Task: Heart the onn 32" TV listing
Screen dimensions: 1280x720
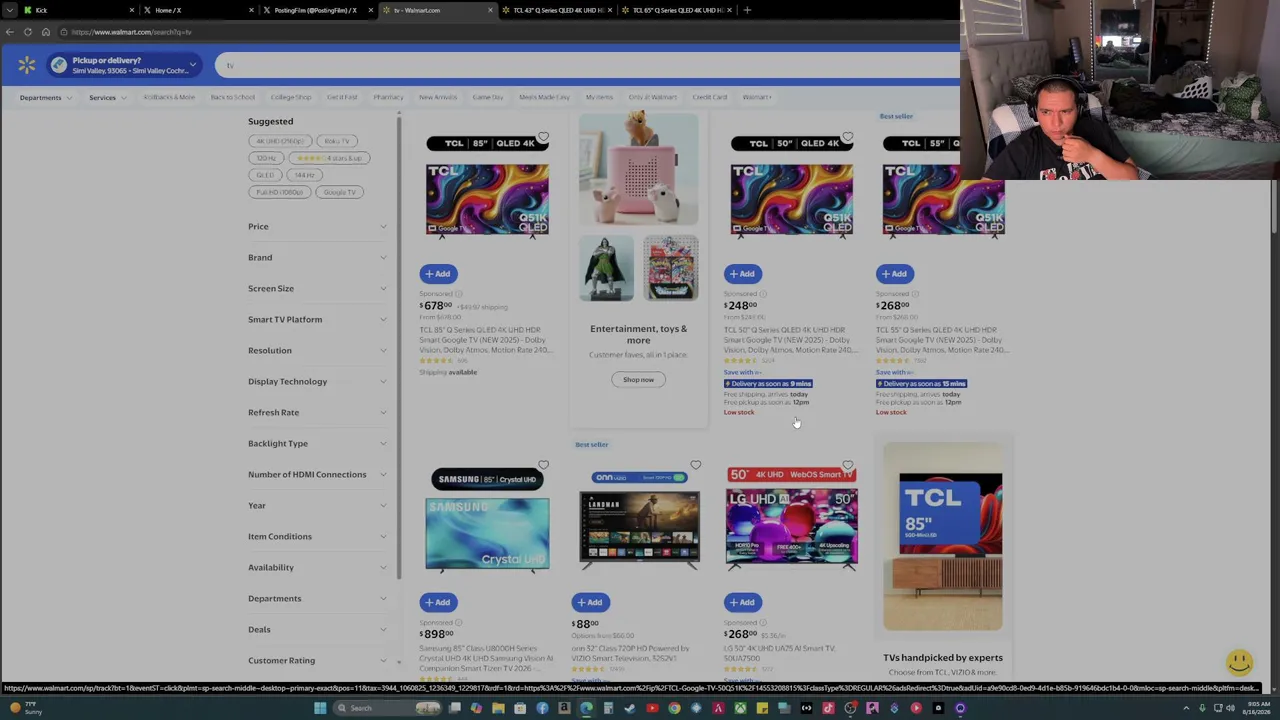Action: click(695, 465)
